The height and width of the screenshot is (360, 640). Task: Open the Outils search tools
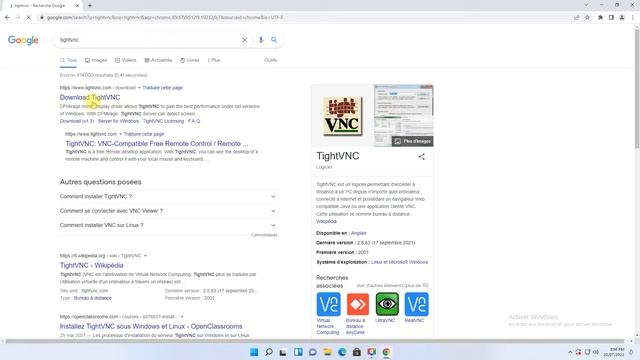(271, 60)
